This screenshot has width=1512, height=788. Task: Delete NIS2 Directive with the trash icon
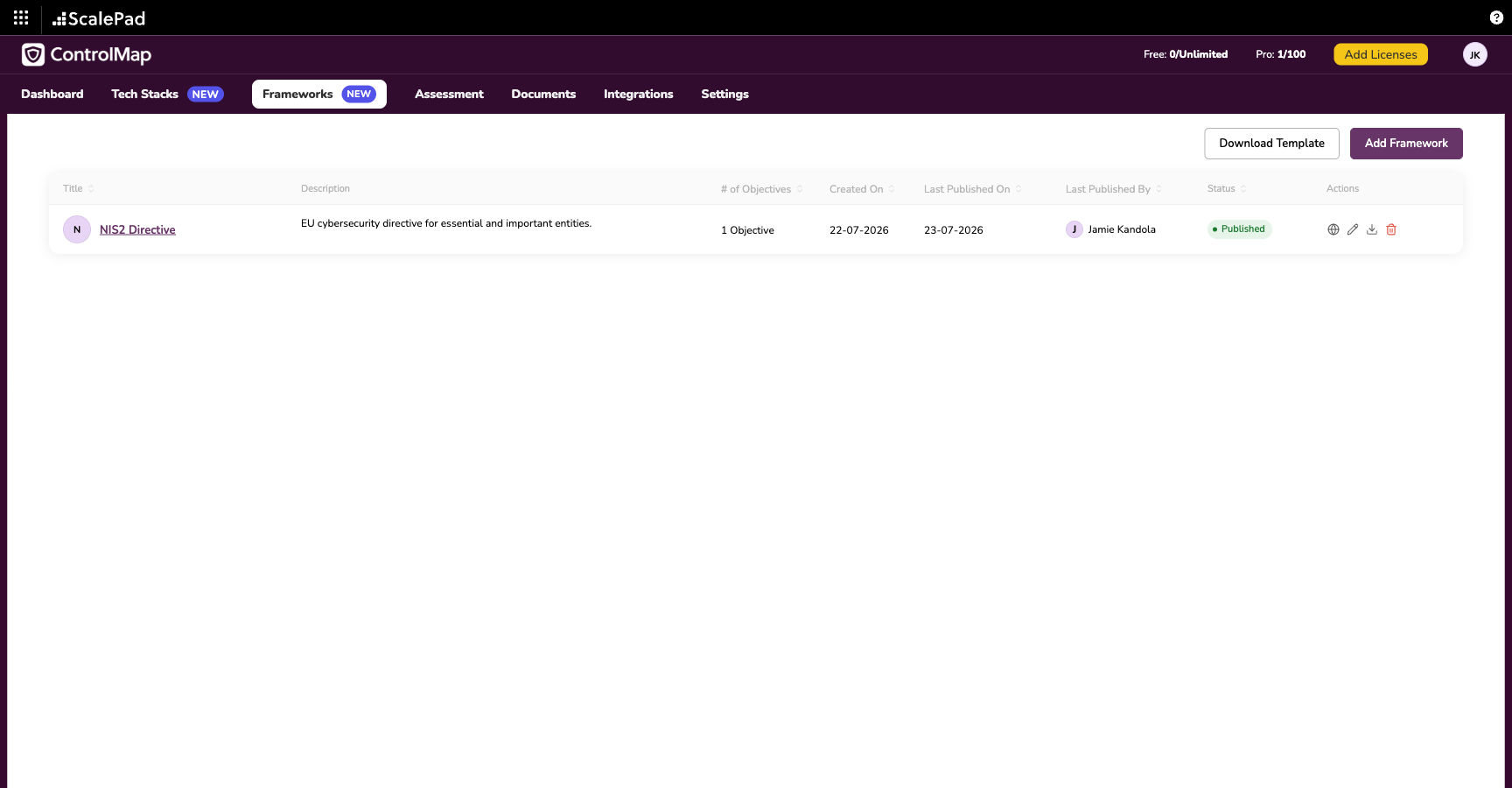1391,229
